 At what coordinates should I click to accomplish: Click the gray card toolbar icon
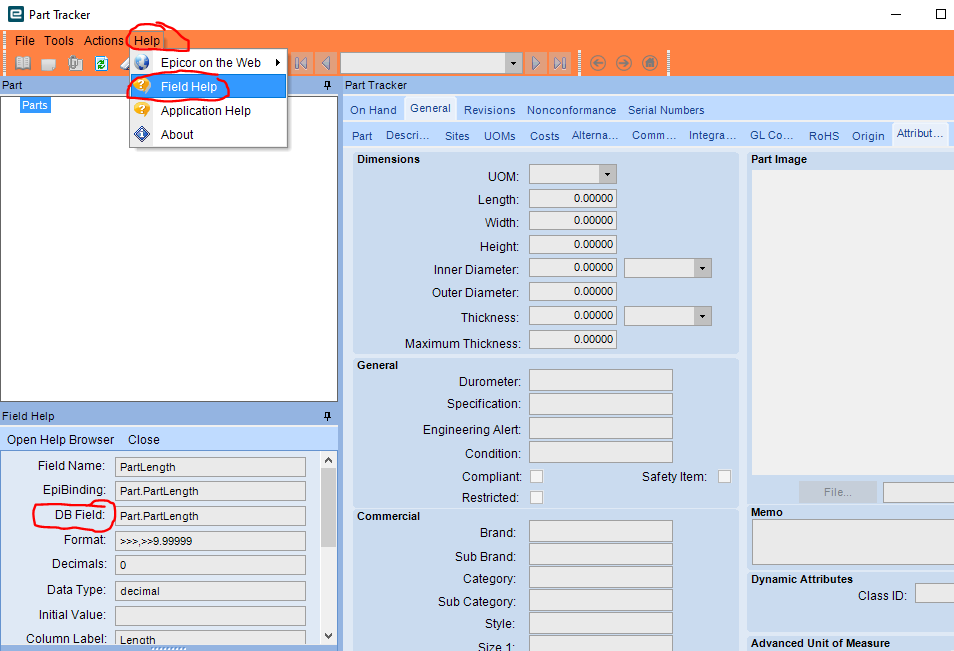(49, 63)
